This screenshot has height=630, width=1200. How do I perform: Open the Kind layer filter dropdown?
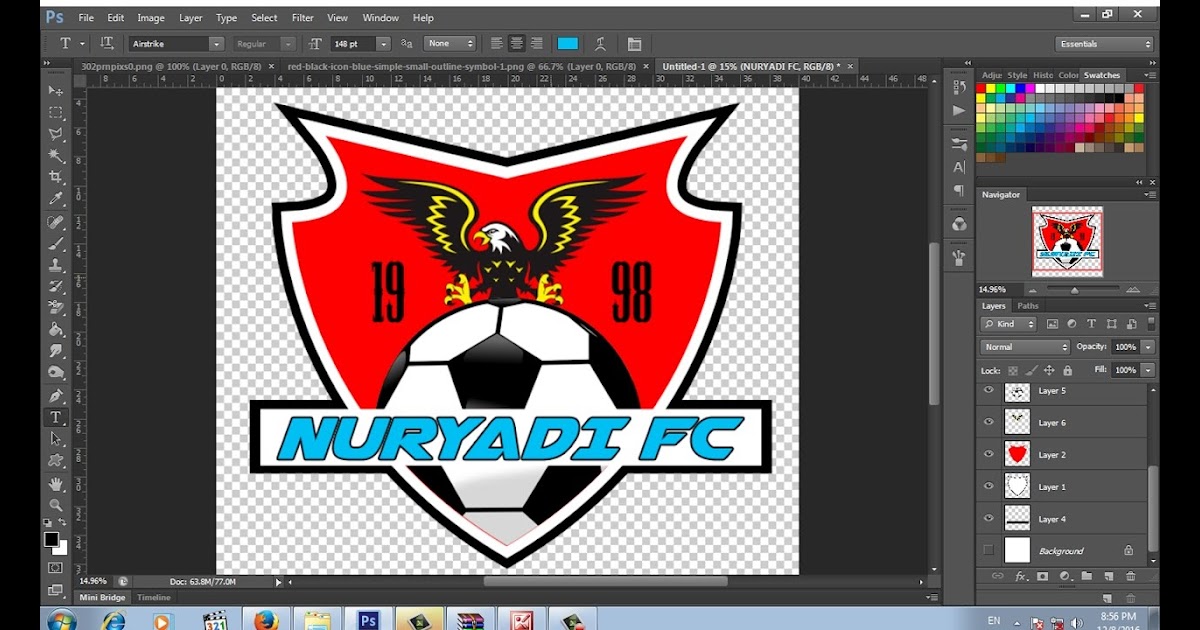pyautogui.click(x=1009, y=324)
